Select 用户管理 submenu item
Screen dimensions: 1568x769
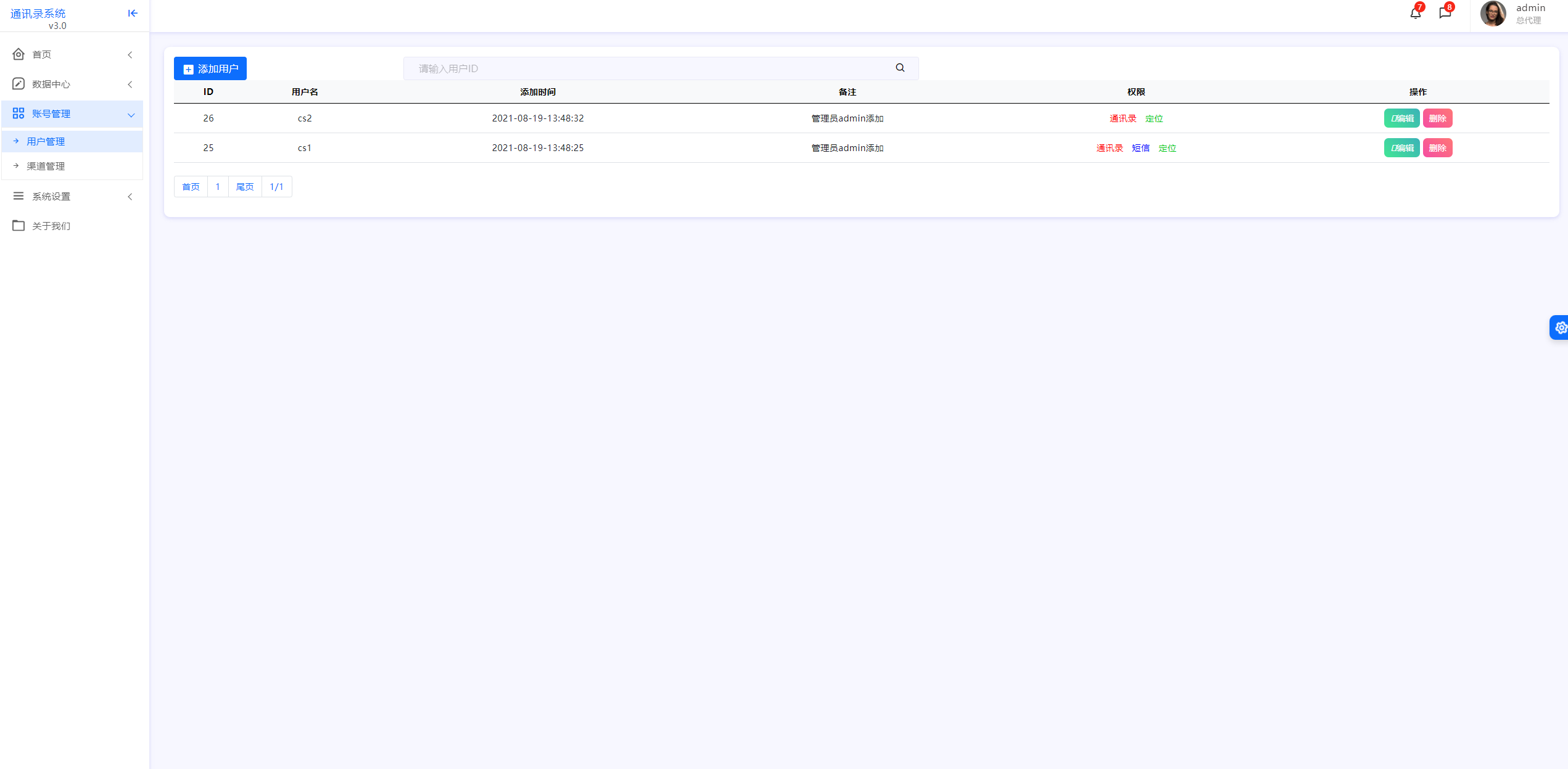pyautogui.click(x=46, y=141)
